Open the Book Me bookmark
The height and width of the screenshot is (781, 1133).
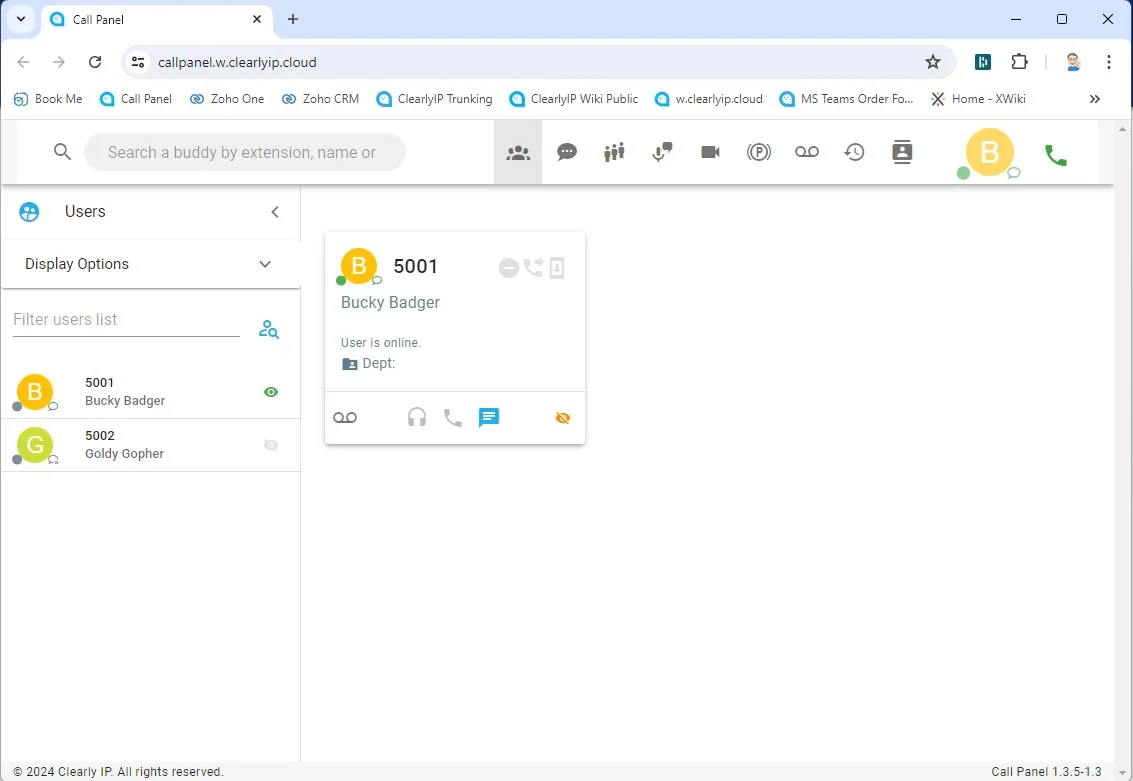[48, 99]
